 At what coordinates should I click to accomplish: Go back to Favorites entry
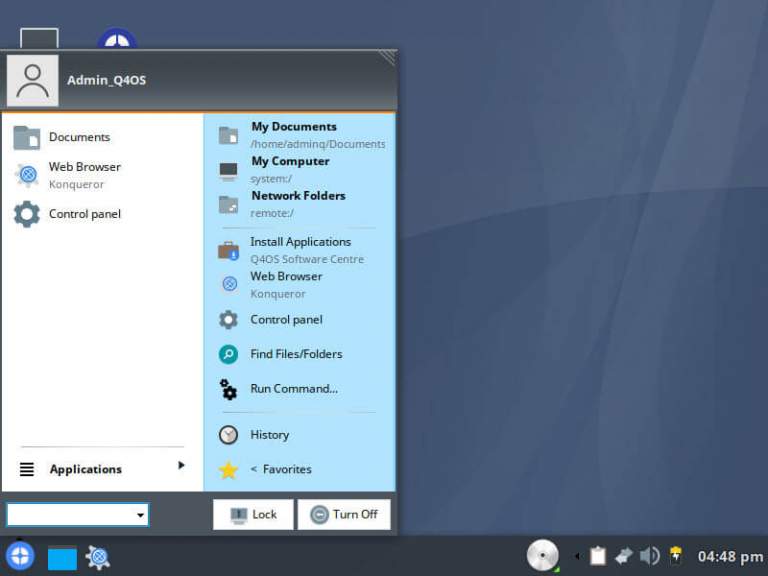click(299, 469)
